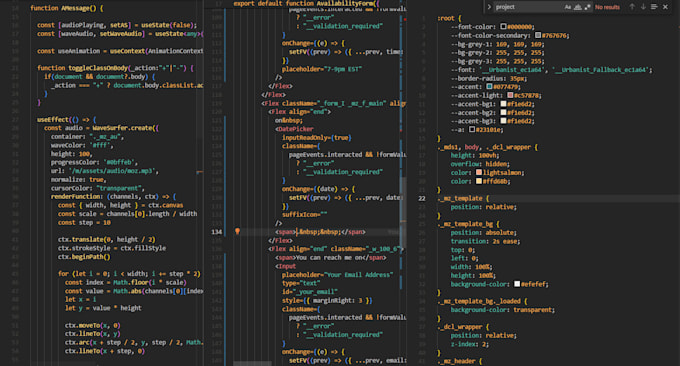Click ':root {' selector in CSS editor
This screenshot has height=366, width=680.
[x=449, y=18]
